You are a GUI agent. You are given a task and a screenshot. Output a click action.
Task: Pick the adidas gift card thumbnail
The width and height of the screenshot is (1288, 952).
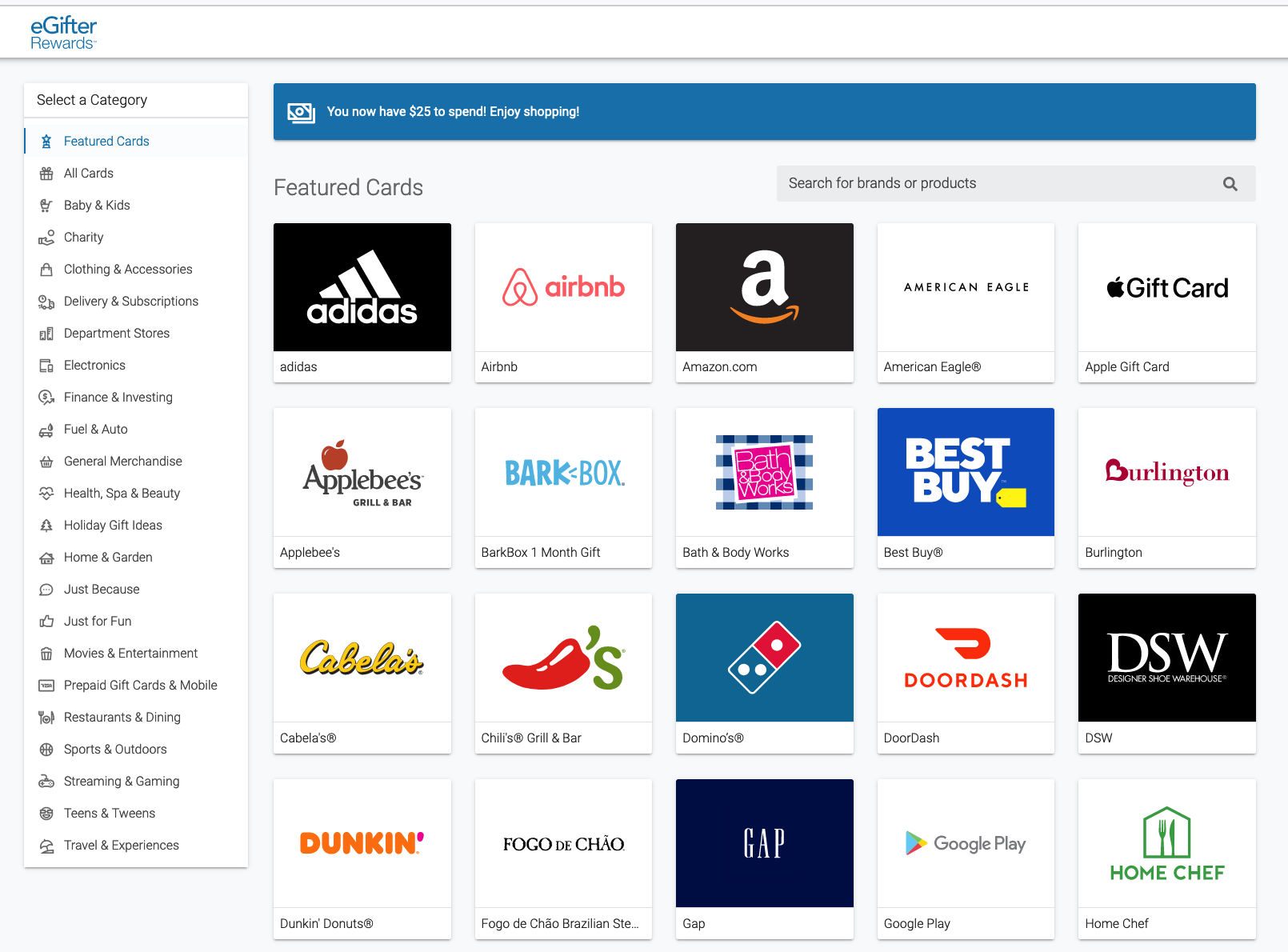362,287
